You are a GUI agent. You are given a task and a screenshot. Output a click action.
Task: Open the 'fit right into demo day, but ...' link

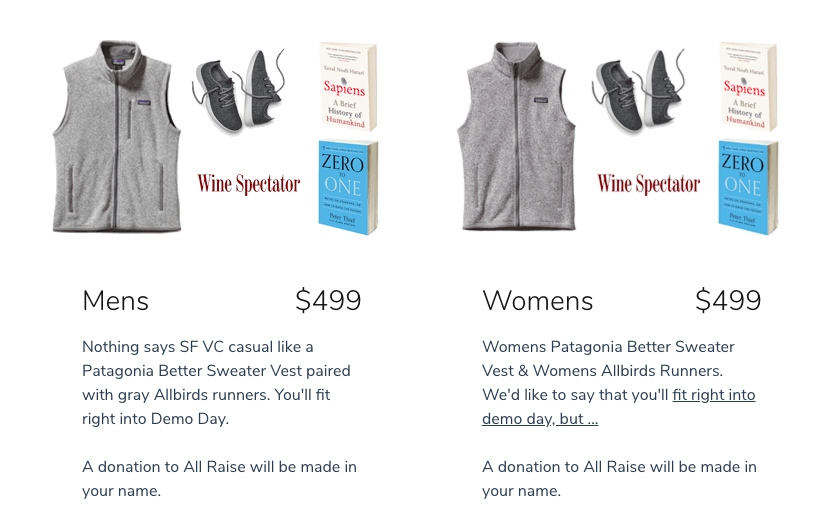618,407
